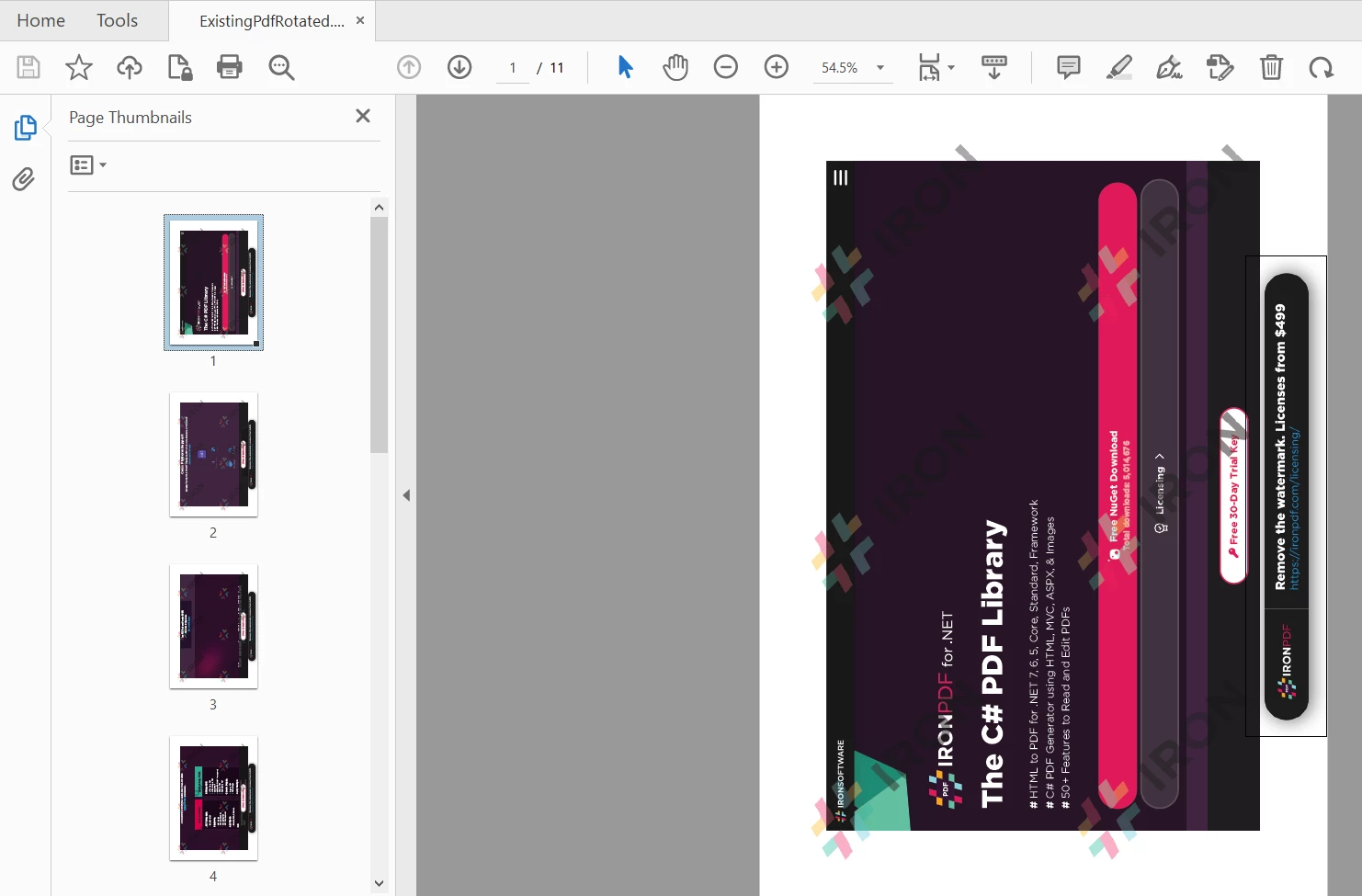Select the highlighter pen tool

click(1118, 67)
